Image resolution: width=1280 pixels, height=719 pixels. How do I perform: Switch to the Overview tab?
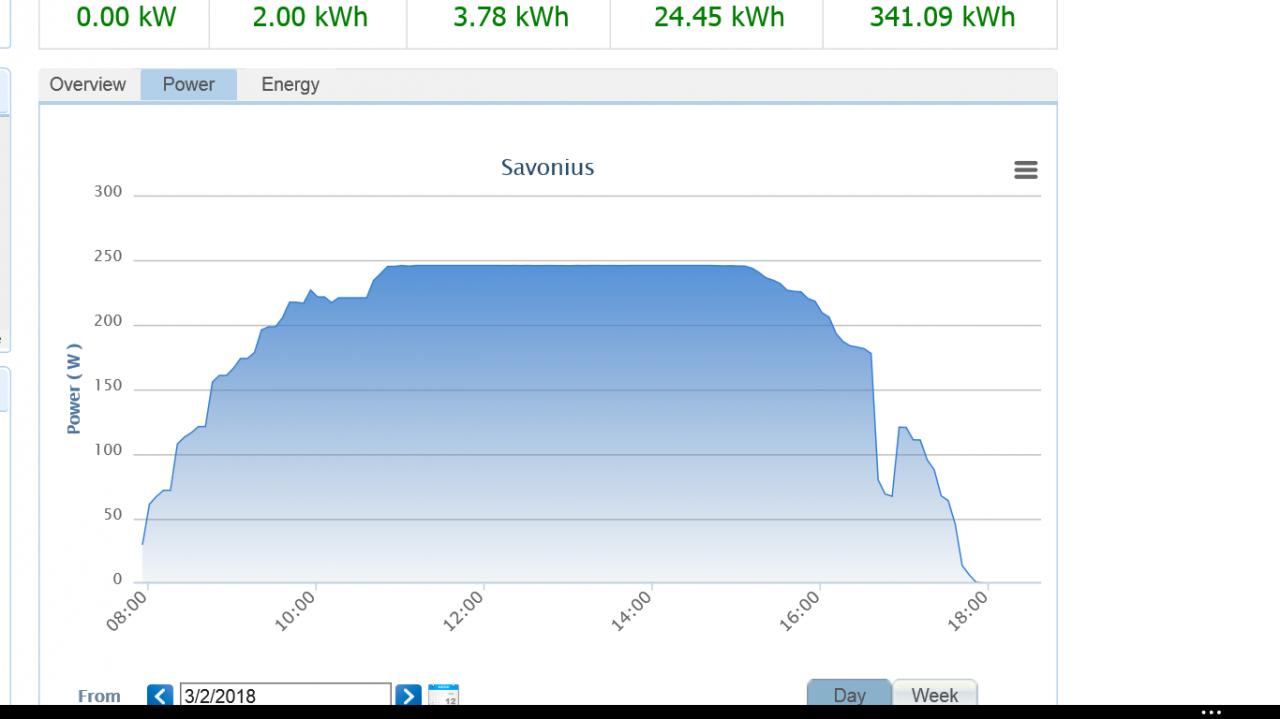click(x=88, y=84)
